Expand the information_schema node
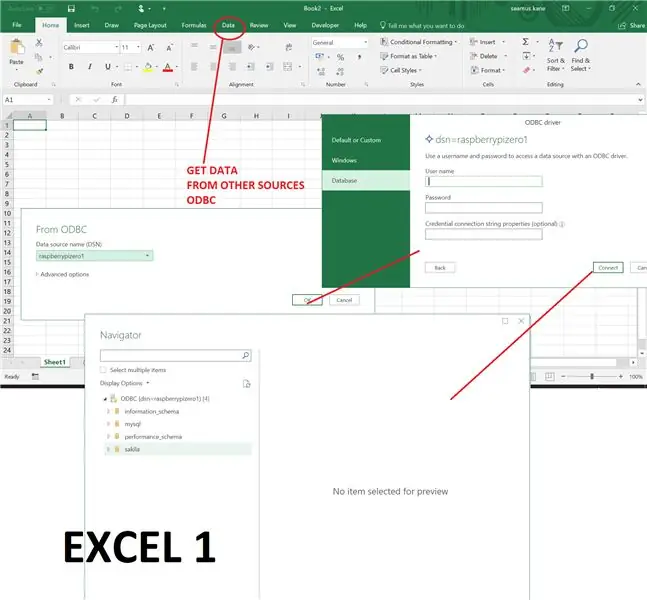The image size is (647, 600). 108,411
